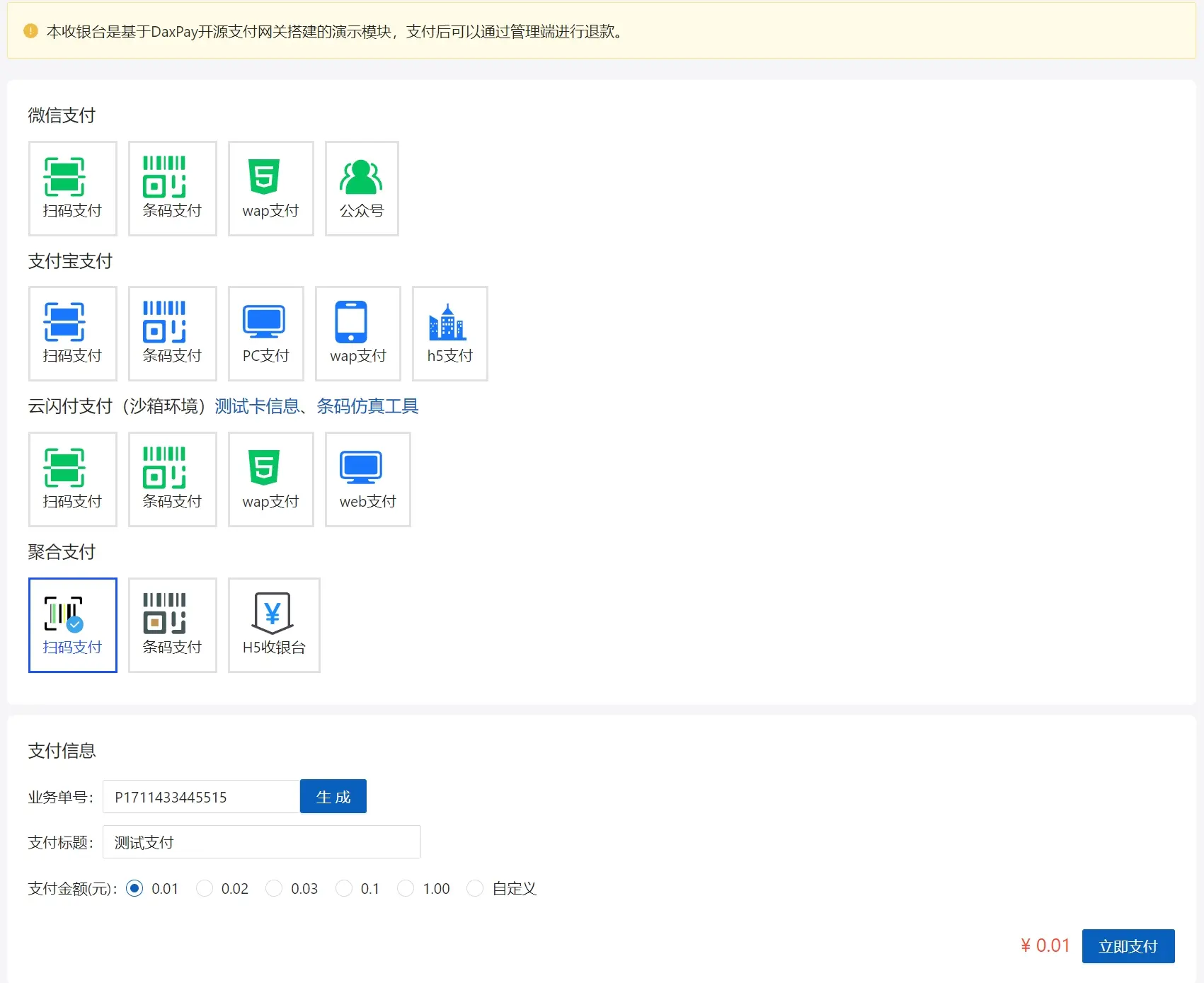1204x983 pixels.
Task: Pick Alipay h5支付 option
Action: (450, 333)
